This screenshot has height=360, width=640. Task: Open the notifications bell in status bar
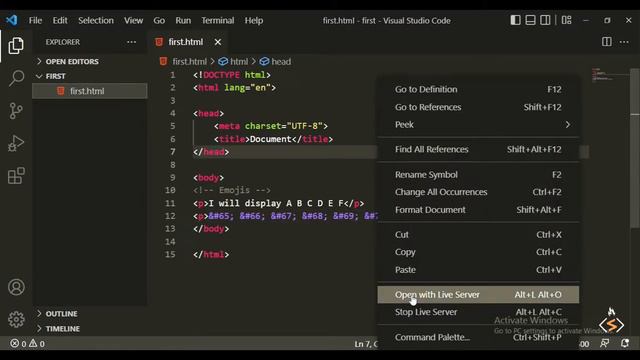(625, 343)
